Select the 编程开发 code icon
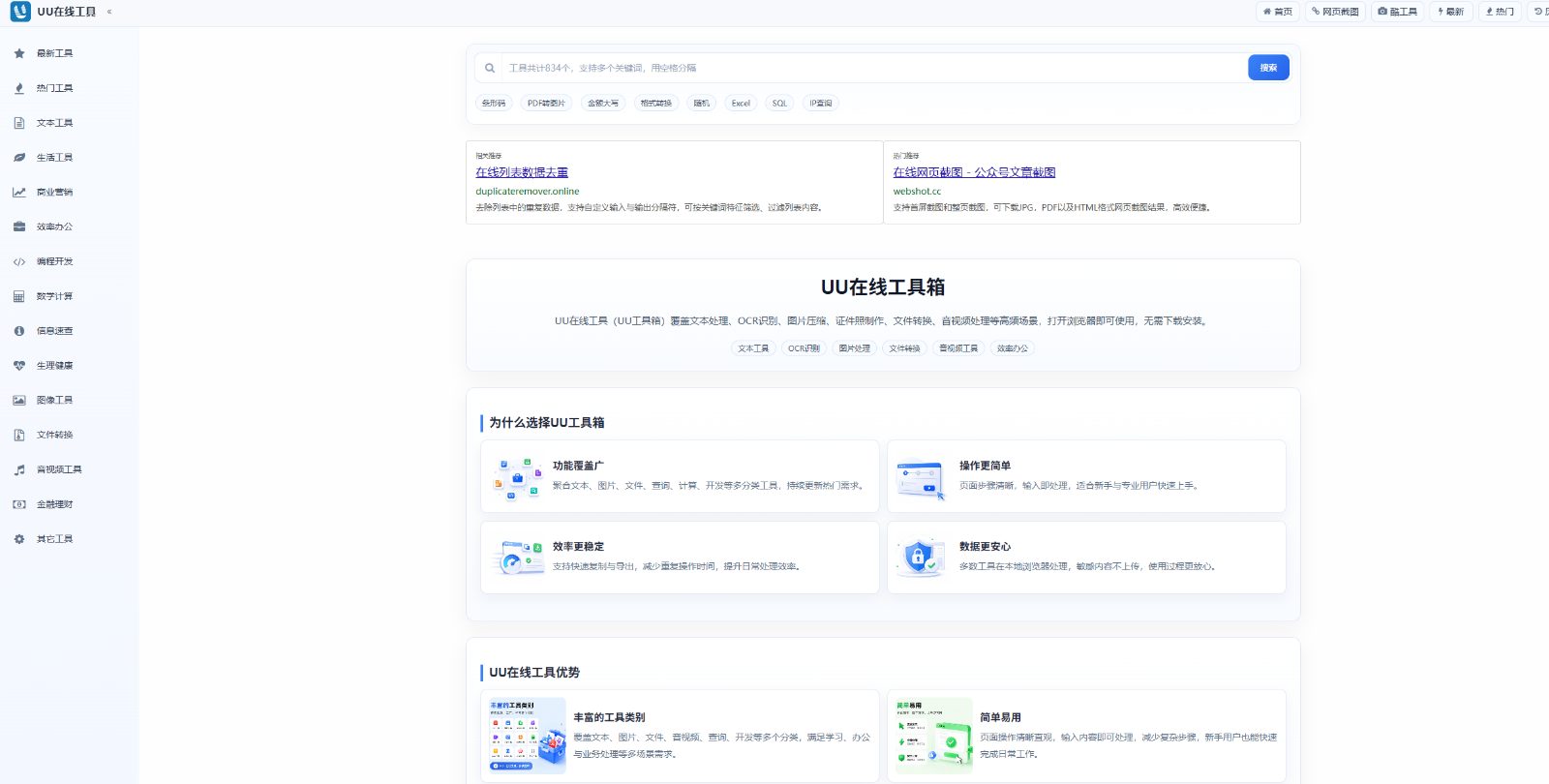 tap(19, 261)
